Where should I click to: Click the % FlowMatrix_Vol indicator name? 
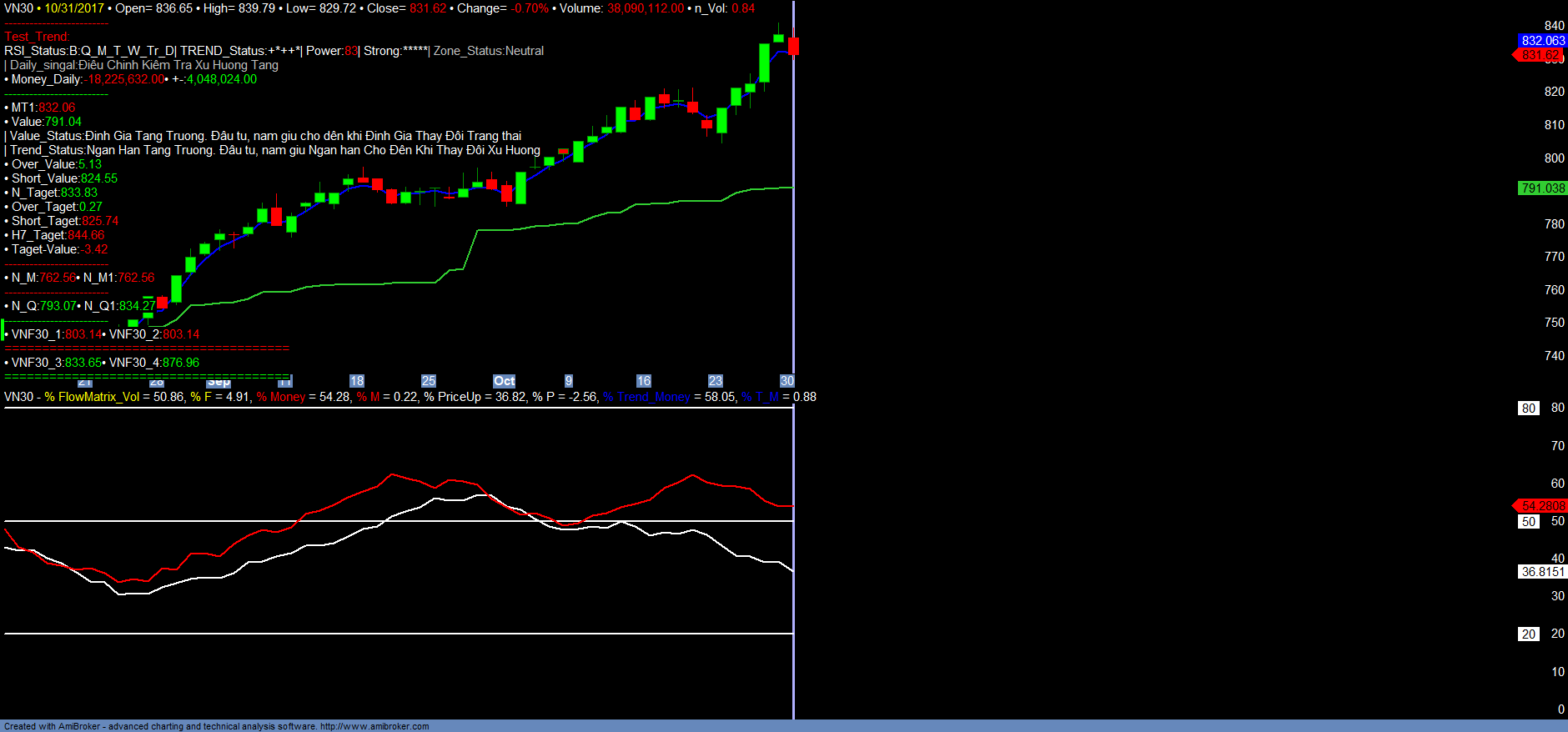[92, 397]
